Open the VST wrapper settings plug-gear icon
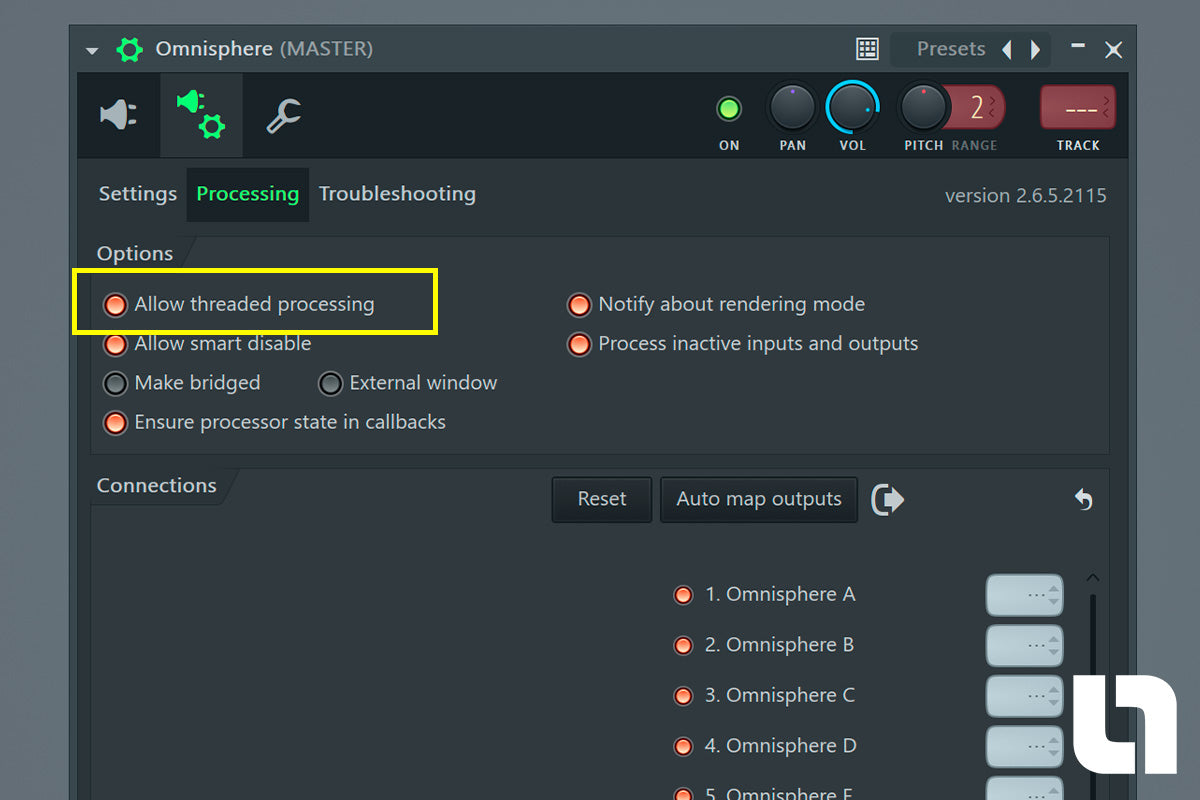The height and width of the screenshot is (800, 1200). (x=201, y=115)
